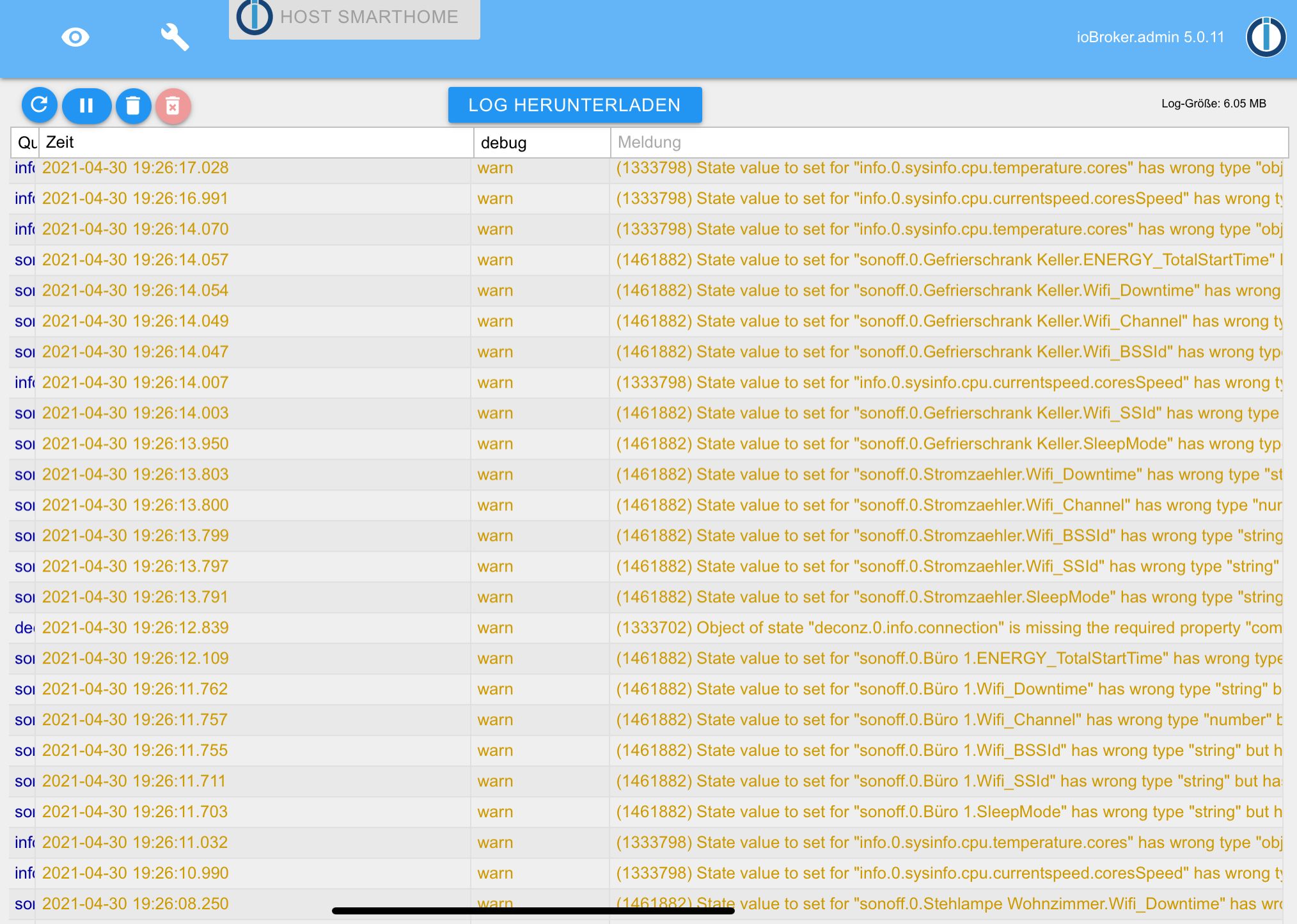Viewport: 1297px width, 924px height.
Task: Click the ioBroker logo in top right
Action: [x=1266, y=37]
